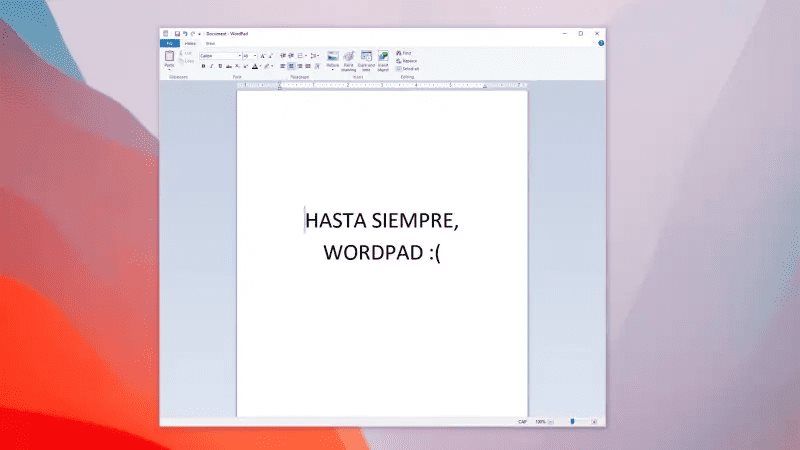This screenshot has height=450, width=800.
Task: Open the Calibri font family dropdown
Action: pos(219,56)
